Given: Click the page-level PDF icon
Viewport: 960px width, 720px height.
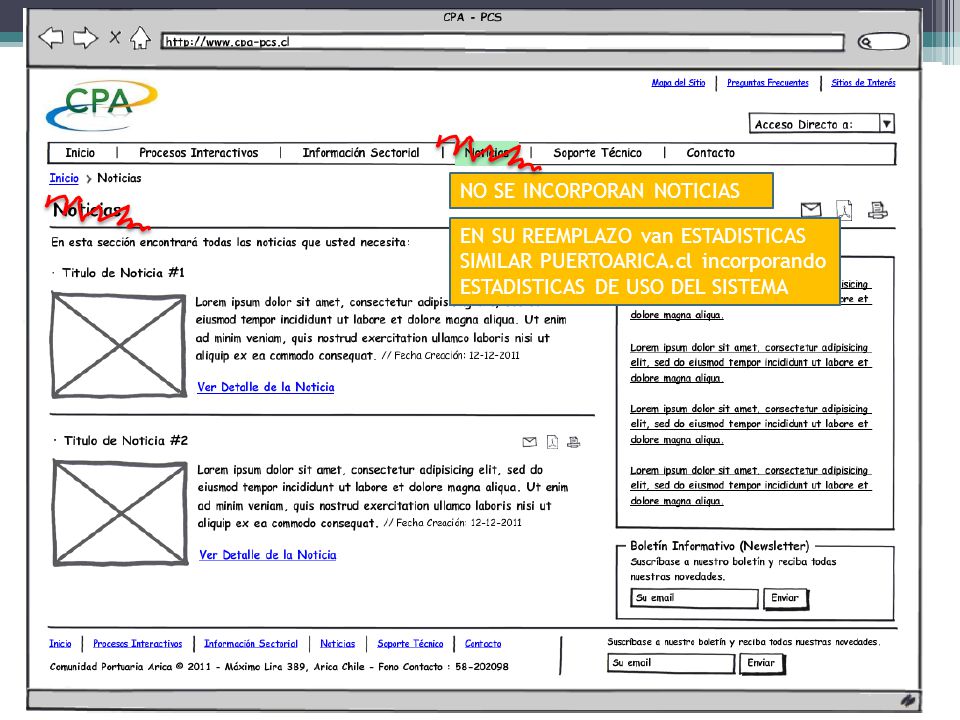Looking at the screenshot, I should [844, 210].
